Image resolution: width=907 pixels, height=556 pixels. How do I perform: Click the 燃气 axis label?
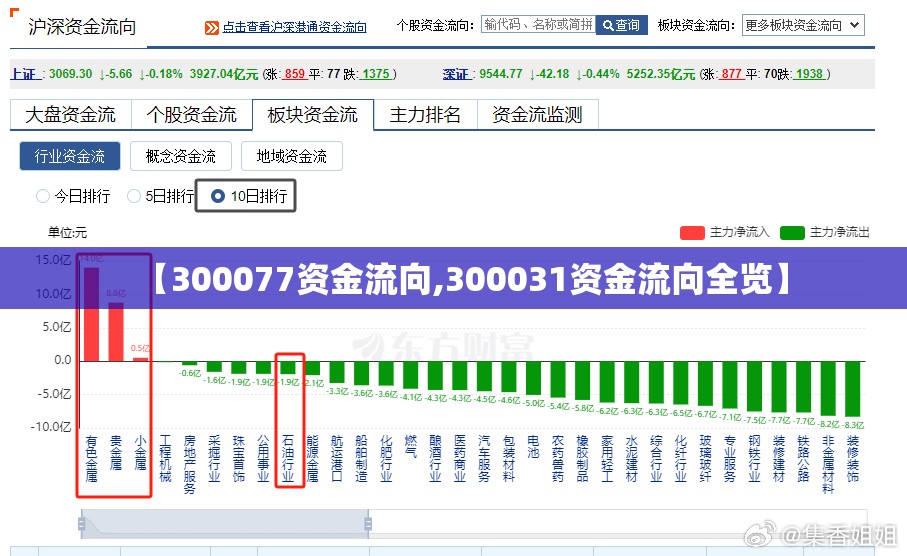(x=411, y=447)
